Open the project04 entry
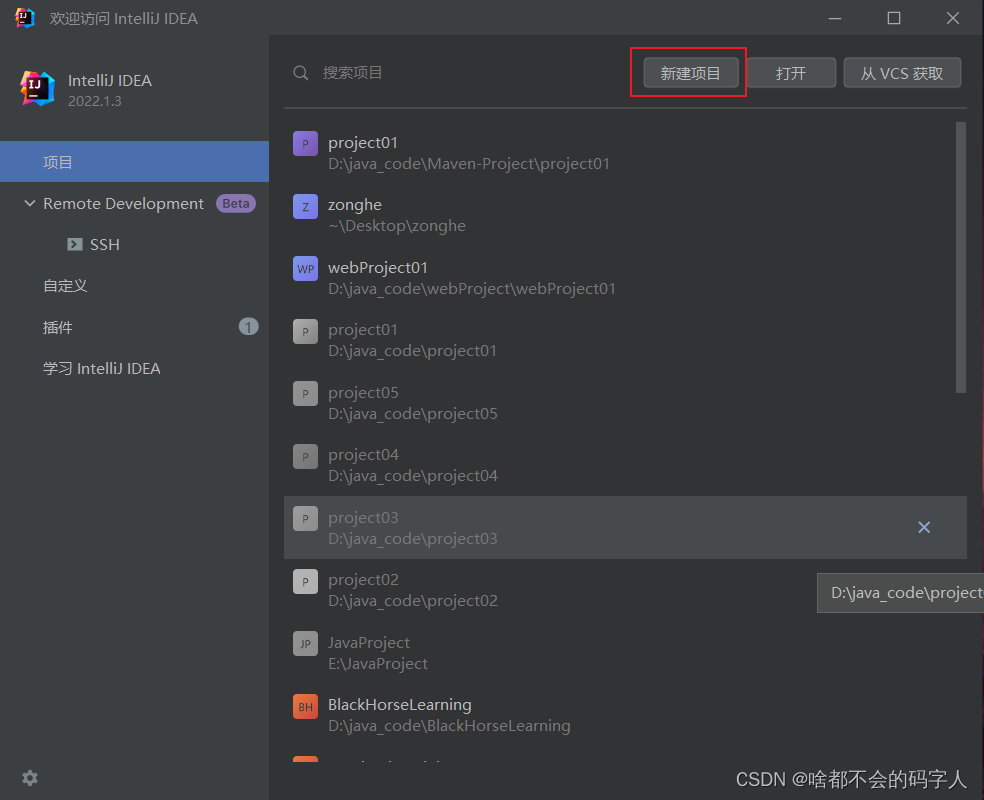The image size is (984, 800). coord(625,464)
